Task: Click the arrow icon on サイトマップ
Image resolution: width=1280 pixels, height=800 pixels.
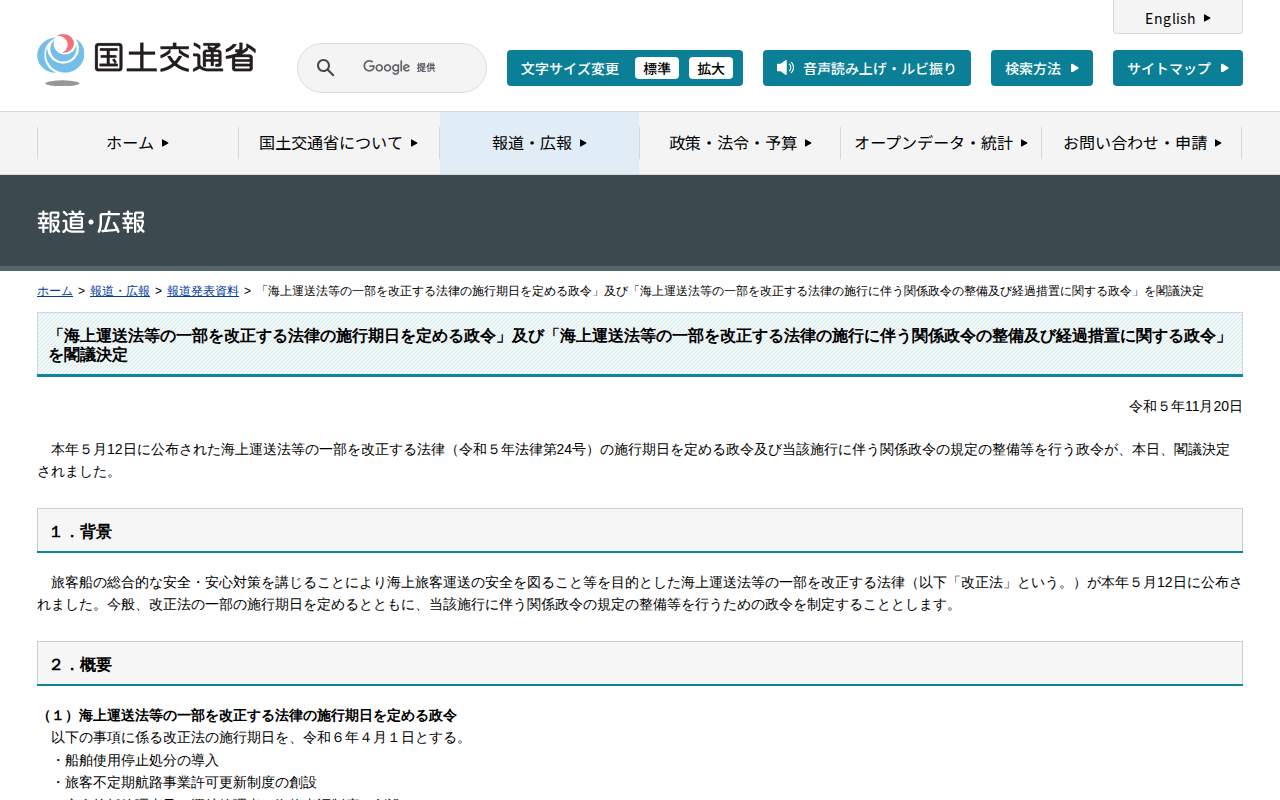Action: pyautogui.click(x=1223, y=68)
